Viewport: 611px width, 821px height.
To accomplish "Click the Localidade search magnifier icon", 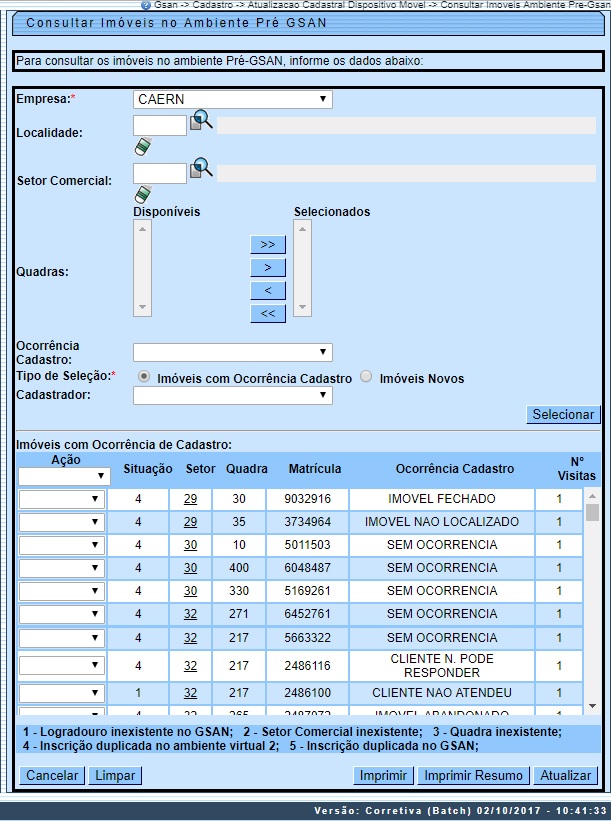I will (x=202, y=122).
